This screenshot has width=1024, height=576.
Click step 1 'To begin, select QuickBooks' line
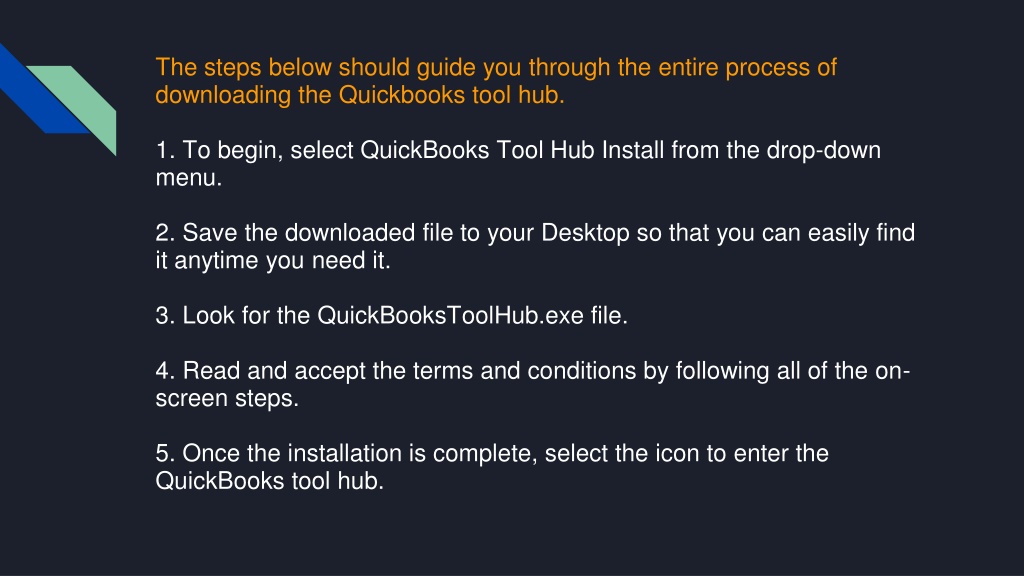[519, 150]
